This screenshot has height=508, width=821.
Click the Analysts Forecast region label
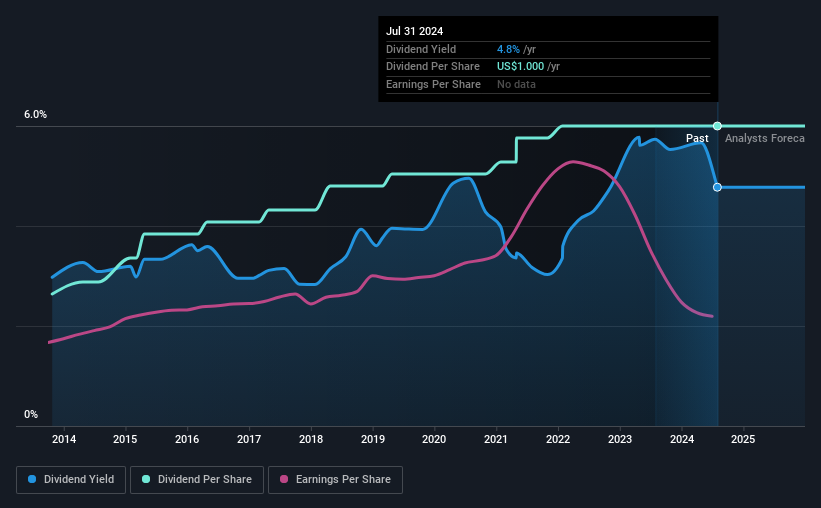(765, 138)
